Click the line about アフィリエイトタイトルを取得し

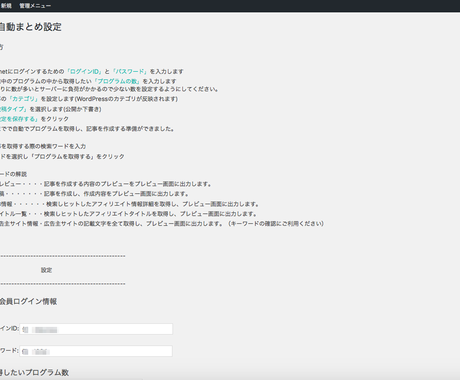128,214
